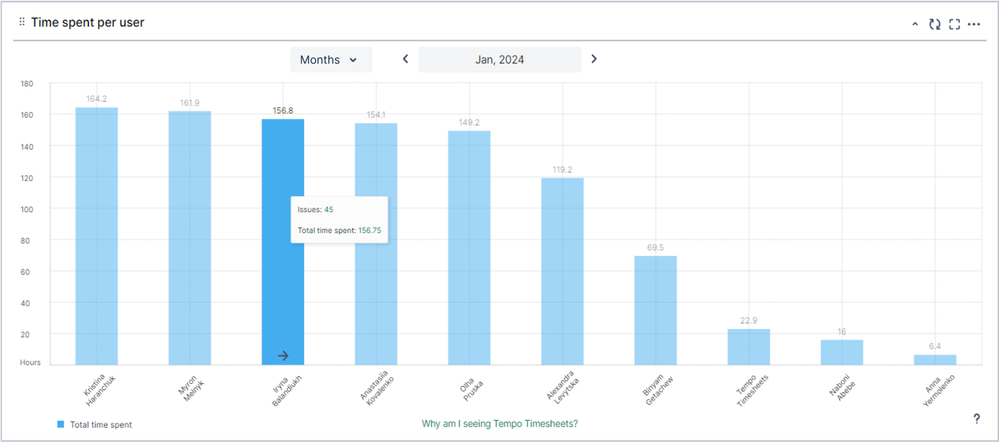Click the question mark help icon
This screenshot has width=999, height=442.
977,418
